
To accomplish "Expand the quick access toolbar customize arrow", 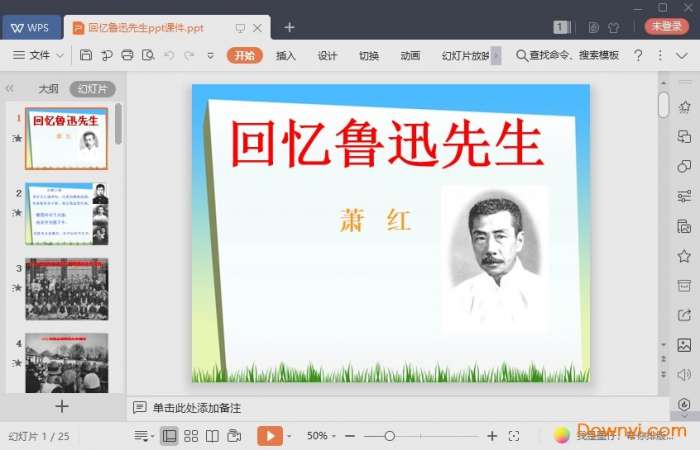I will (x=210, y=56).
